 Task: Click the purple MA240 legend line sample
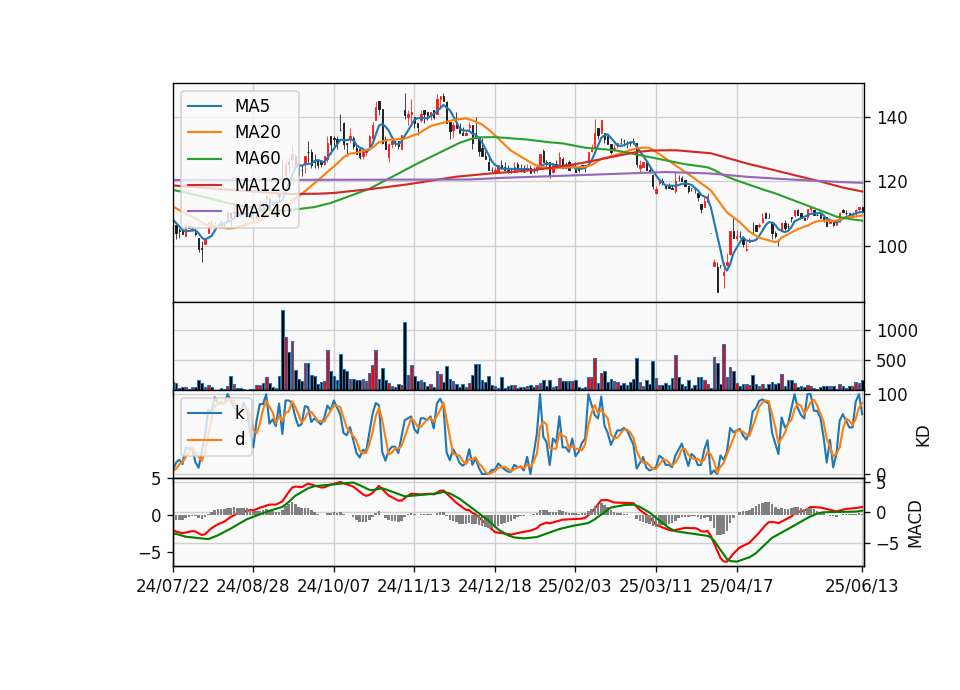point(204,211)
